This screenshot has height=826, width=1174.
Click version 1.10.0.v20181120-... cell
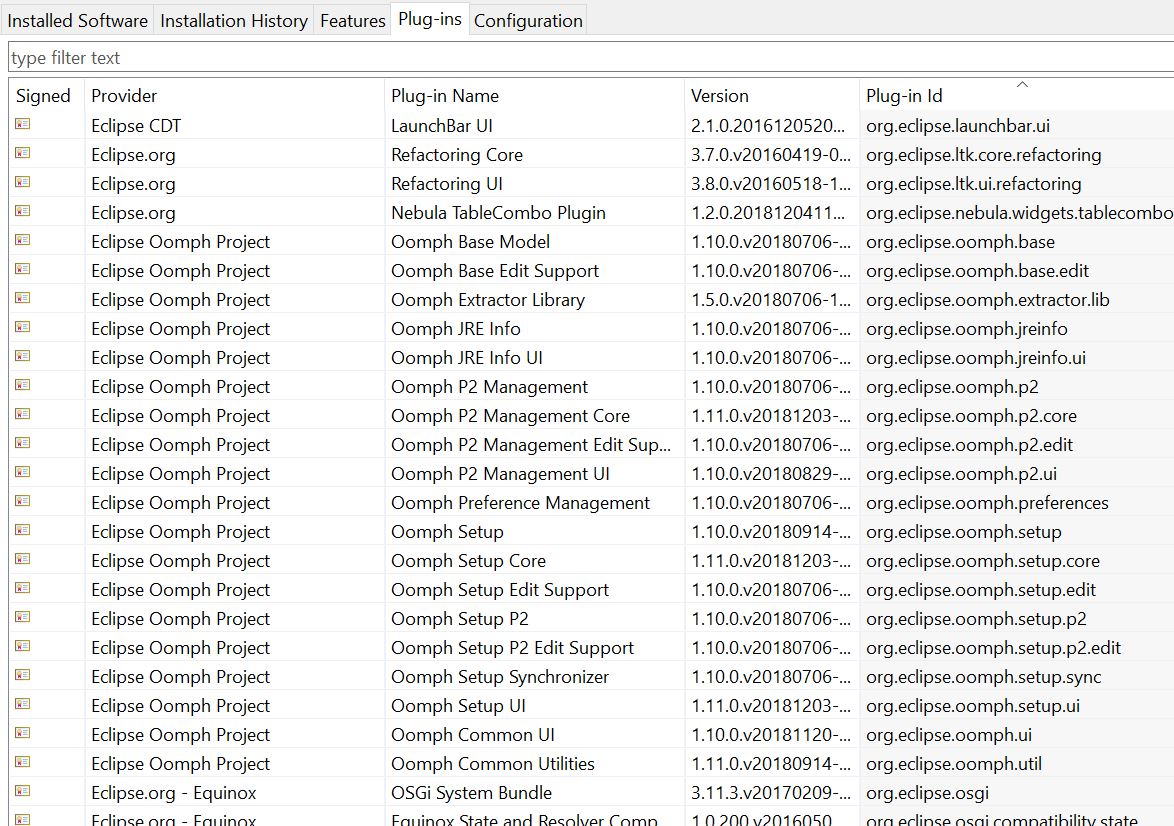click(x=770, y=735)
